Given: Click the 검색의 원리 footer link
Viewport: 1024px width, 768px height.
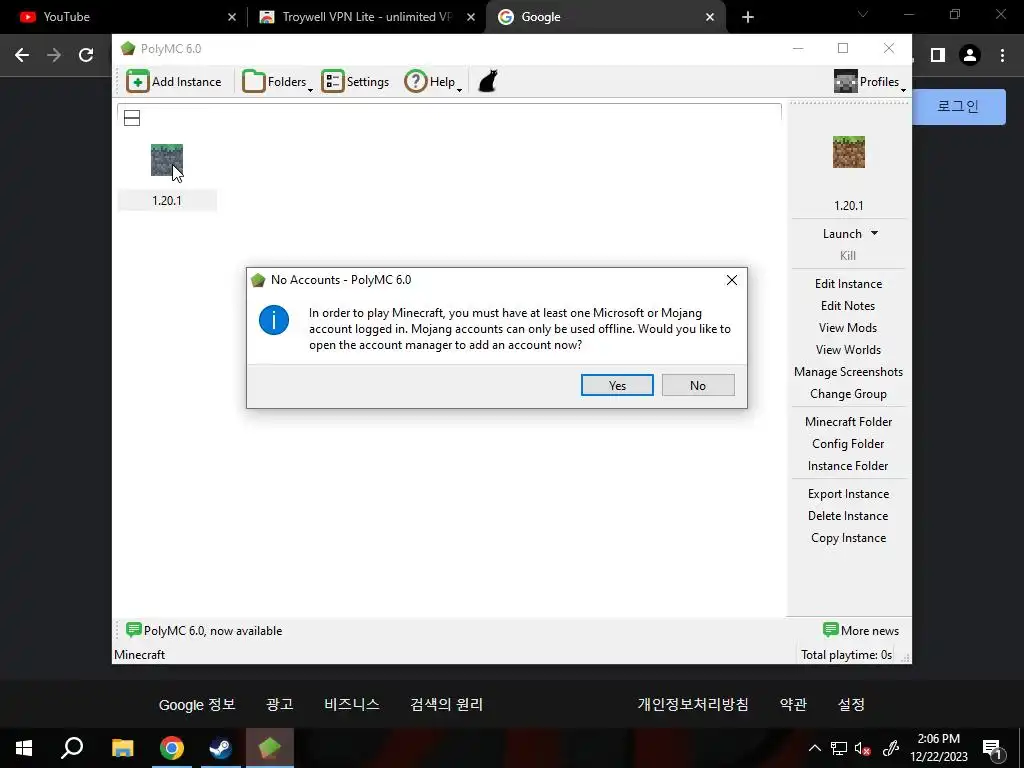Looking at the screenshot, I should (x=446, y=705).
